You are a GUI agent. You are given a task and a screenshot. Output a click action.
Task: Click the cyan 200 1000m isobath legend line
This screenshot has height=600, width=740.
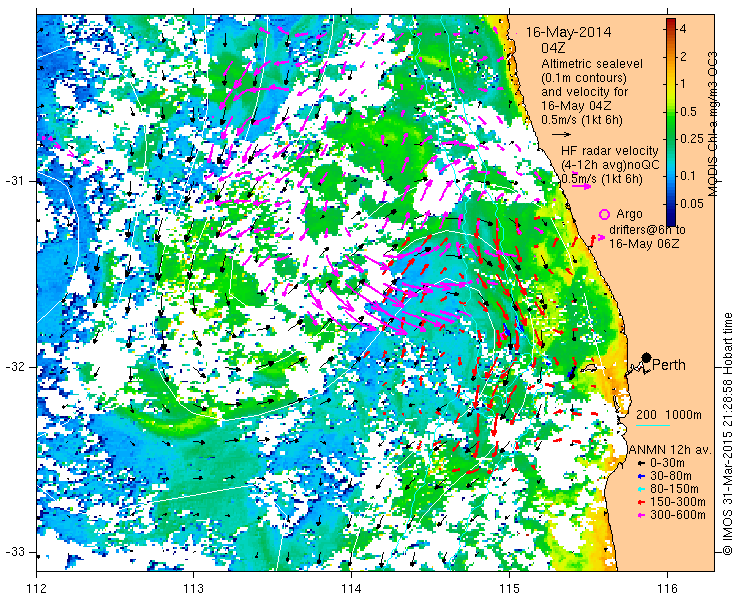pyautogui.click(x=653, y=426)
